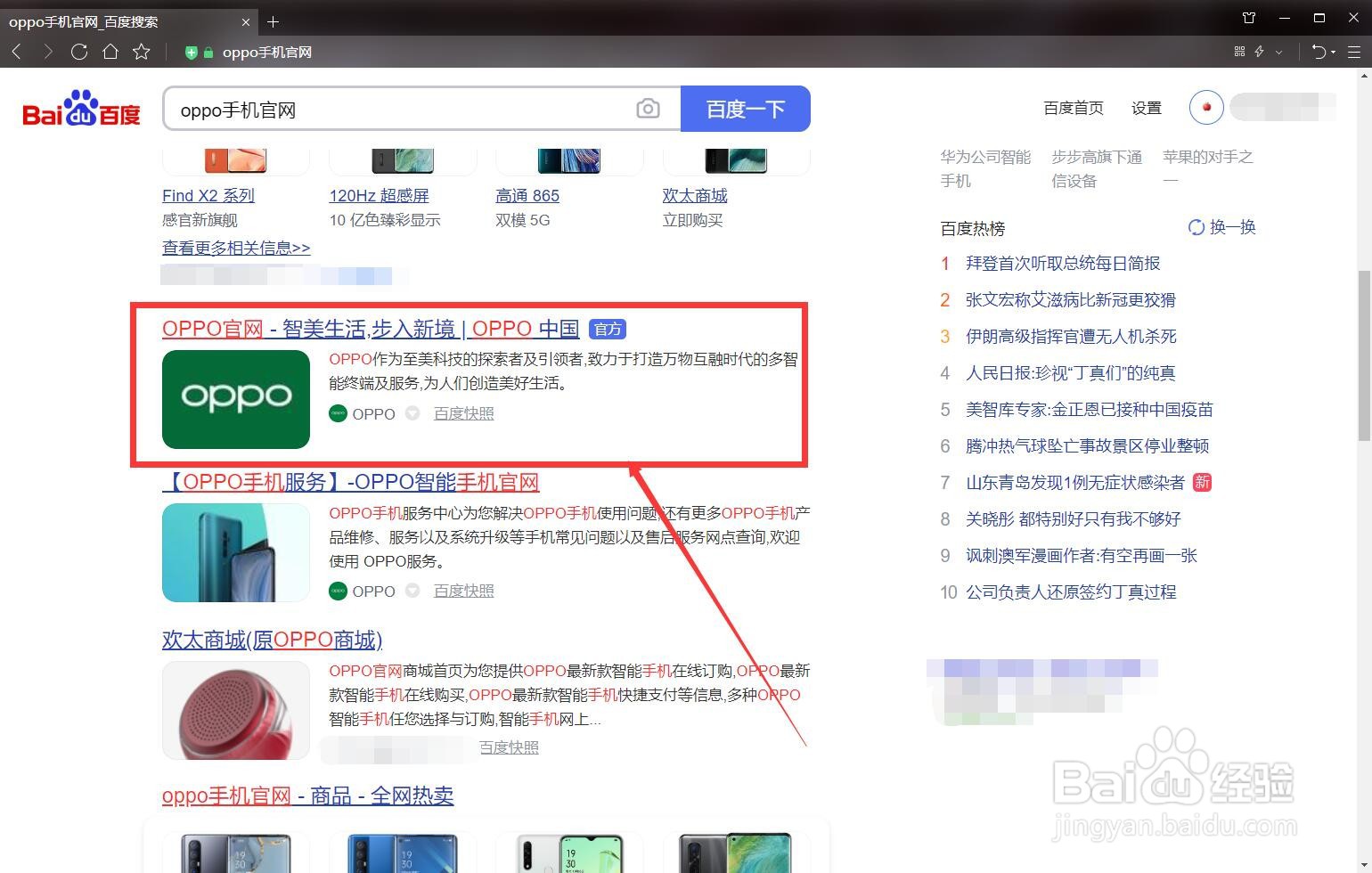Open the OPPO官网 official result title
The height and width of the screenshot is (873, 1372).
(371, 329)
